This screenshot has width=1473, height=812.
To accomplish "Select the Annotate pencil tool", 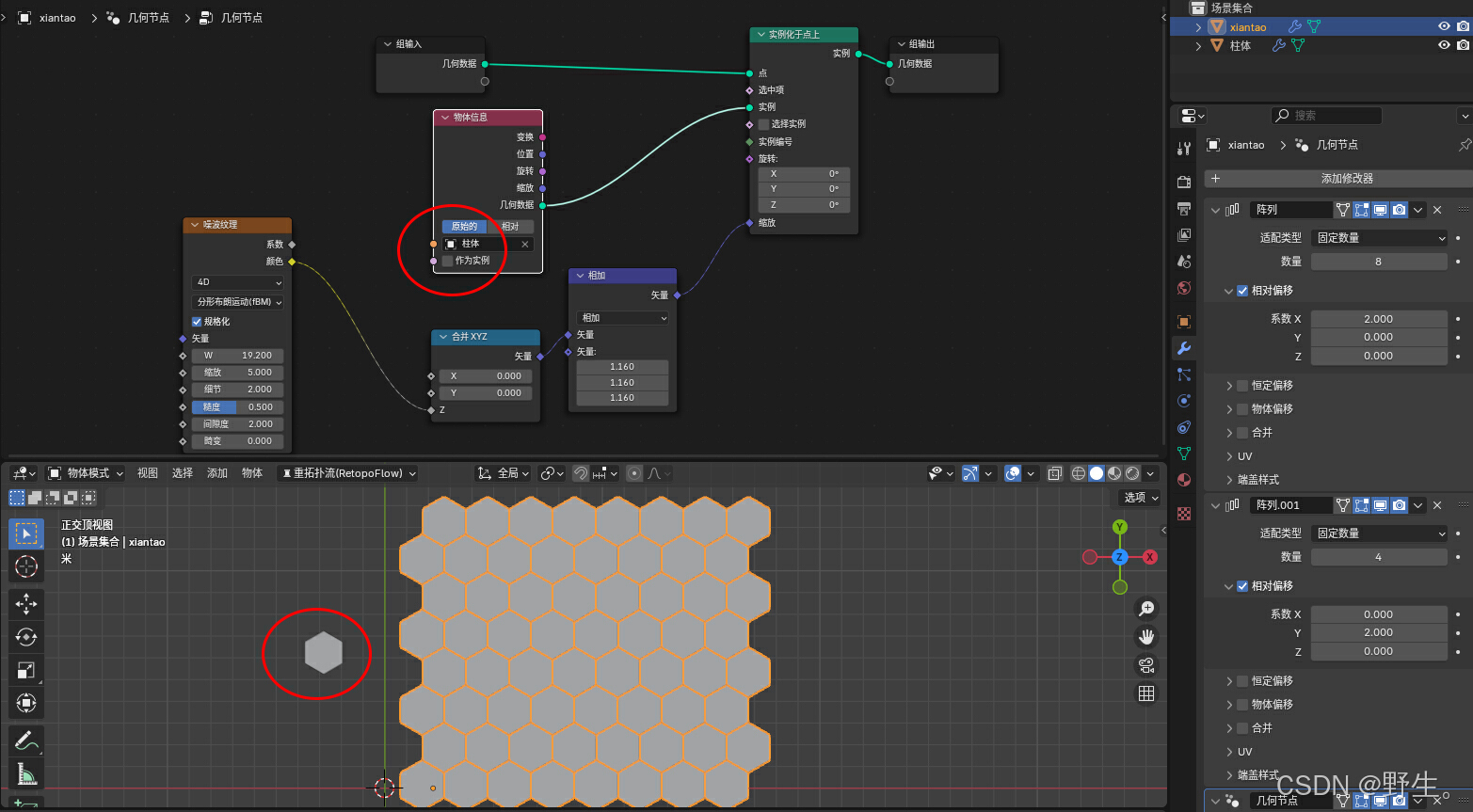I will (26, 741).
